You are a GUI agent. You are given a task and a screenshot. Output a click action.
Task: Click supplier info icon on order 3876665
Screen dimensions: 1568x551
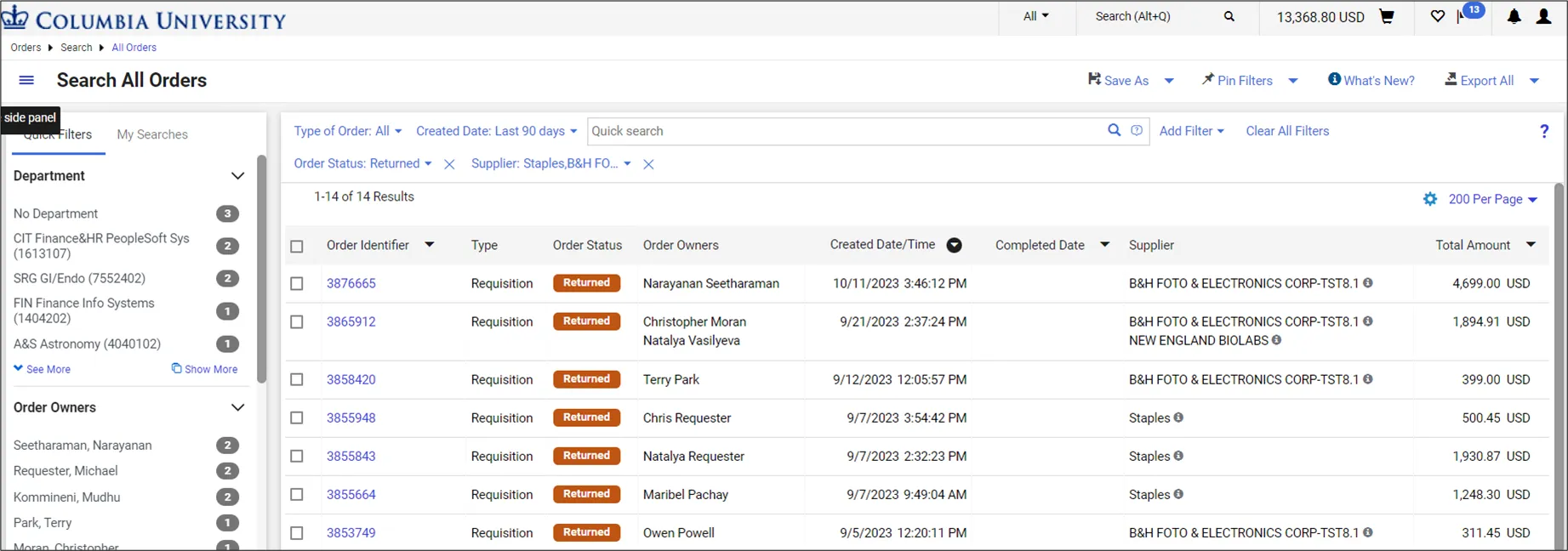click(x=1368, y=283)
